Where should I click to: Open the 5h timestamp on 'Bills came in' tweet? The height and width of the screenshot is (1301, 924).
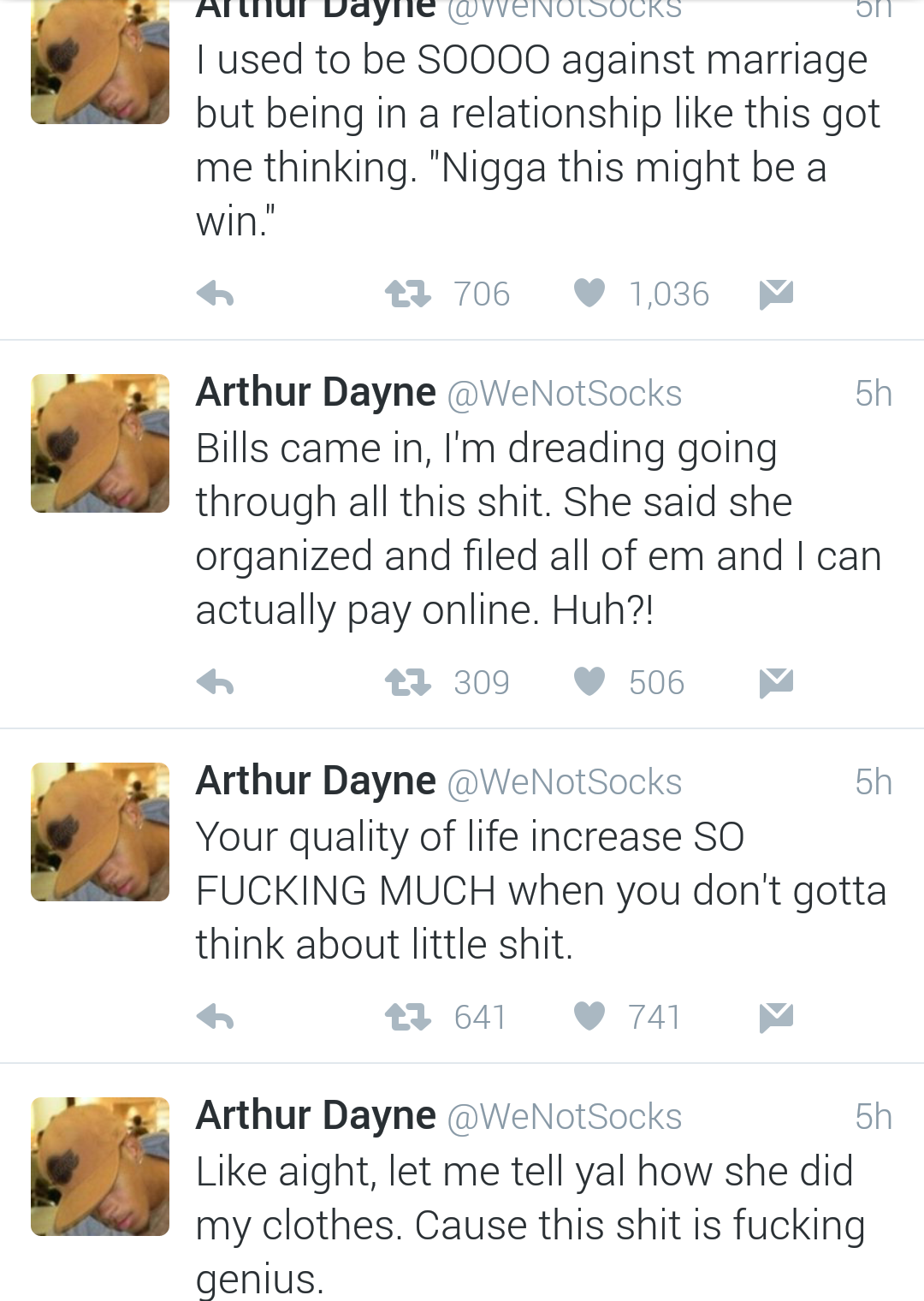tap(874, 394)
